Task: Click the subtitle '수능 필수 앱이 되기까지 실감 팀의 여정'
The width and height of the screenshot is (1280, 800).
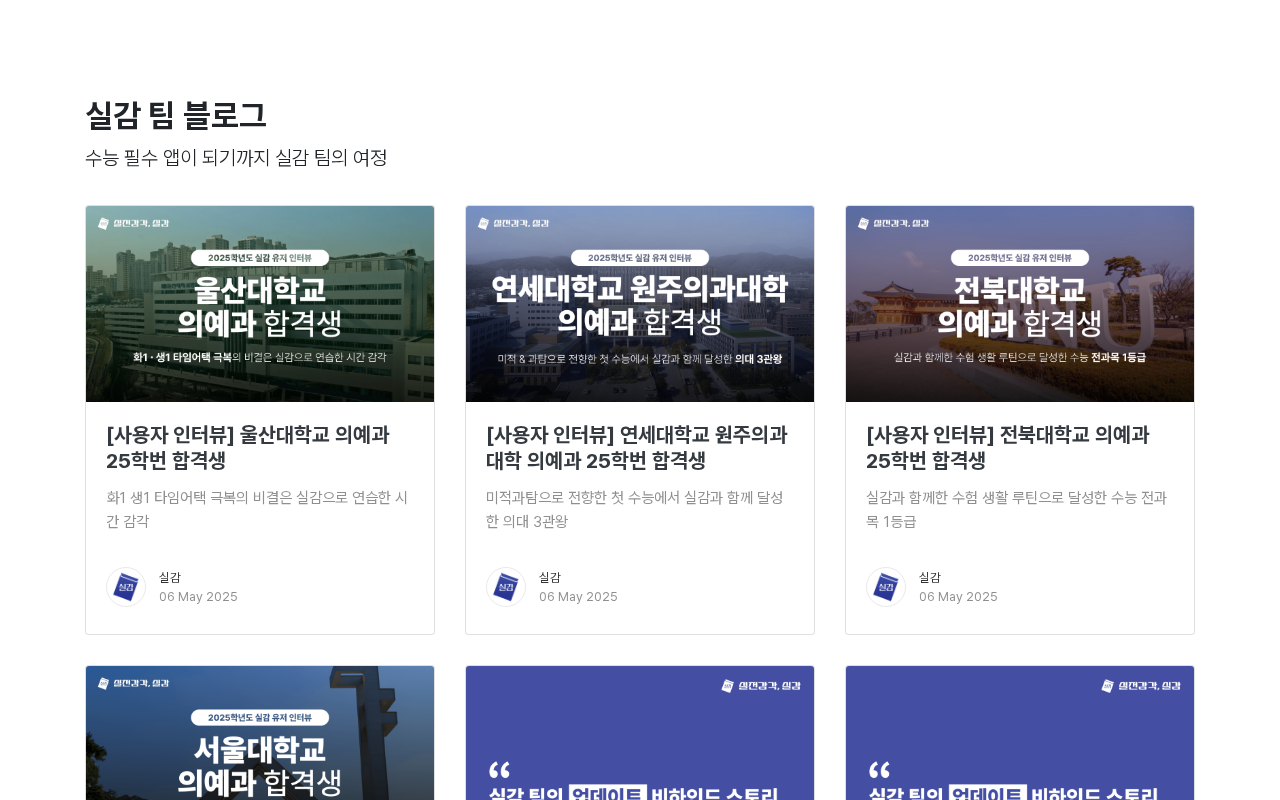Action: 236,158
